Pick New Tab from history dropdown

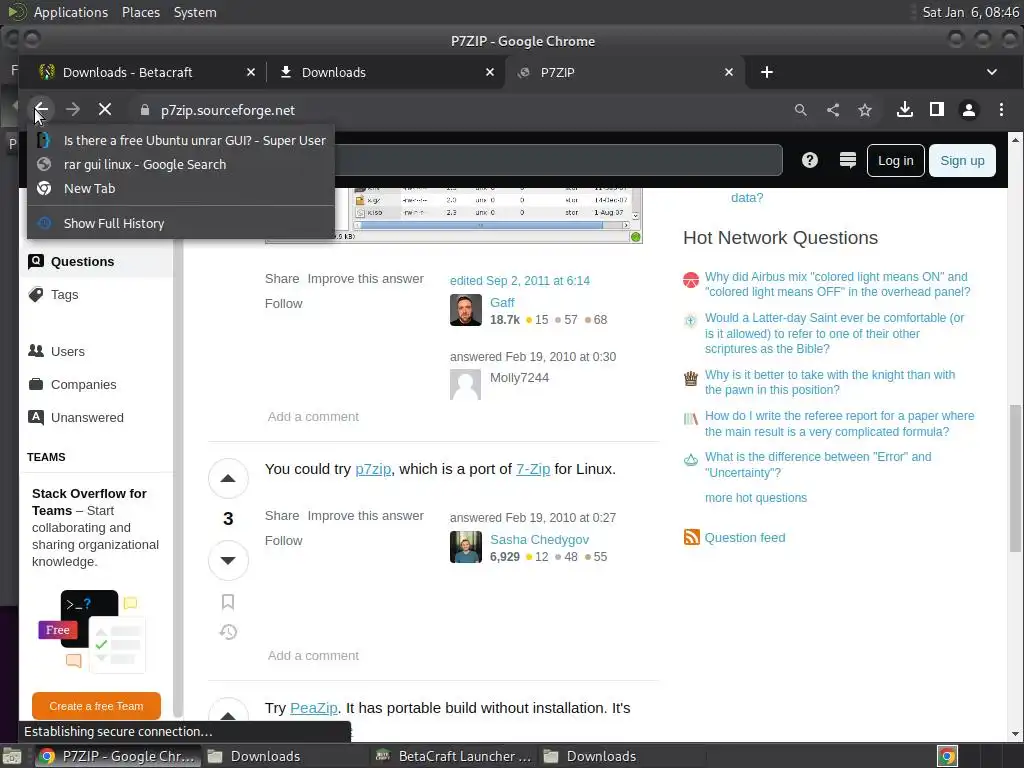[x=181, y=189]
